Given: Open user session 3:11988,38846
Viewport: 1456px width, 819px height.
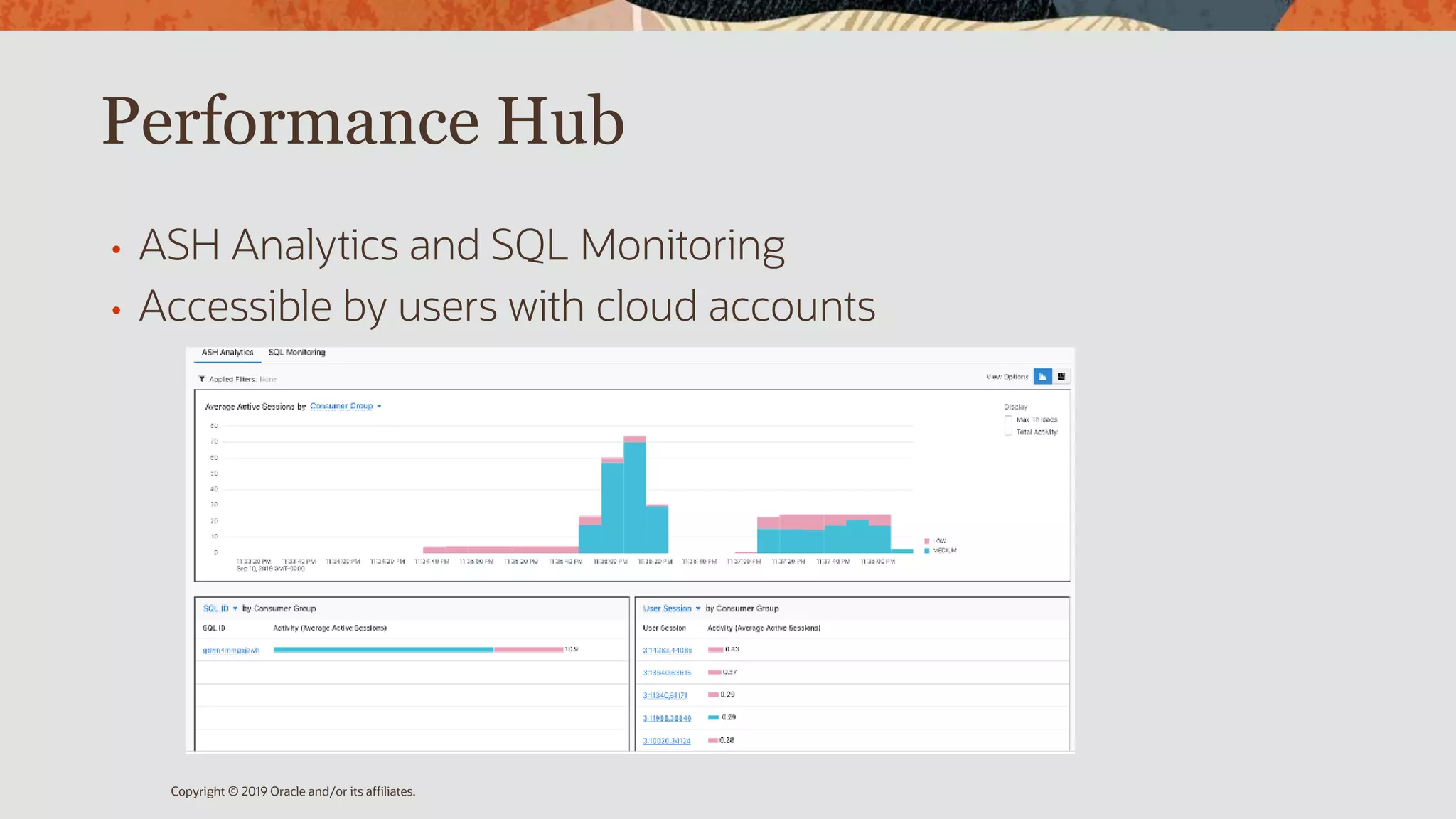Looking at the screenshot, I should [x=667, y=718].
